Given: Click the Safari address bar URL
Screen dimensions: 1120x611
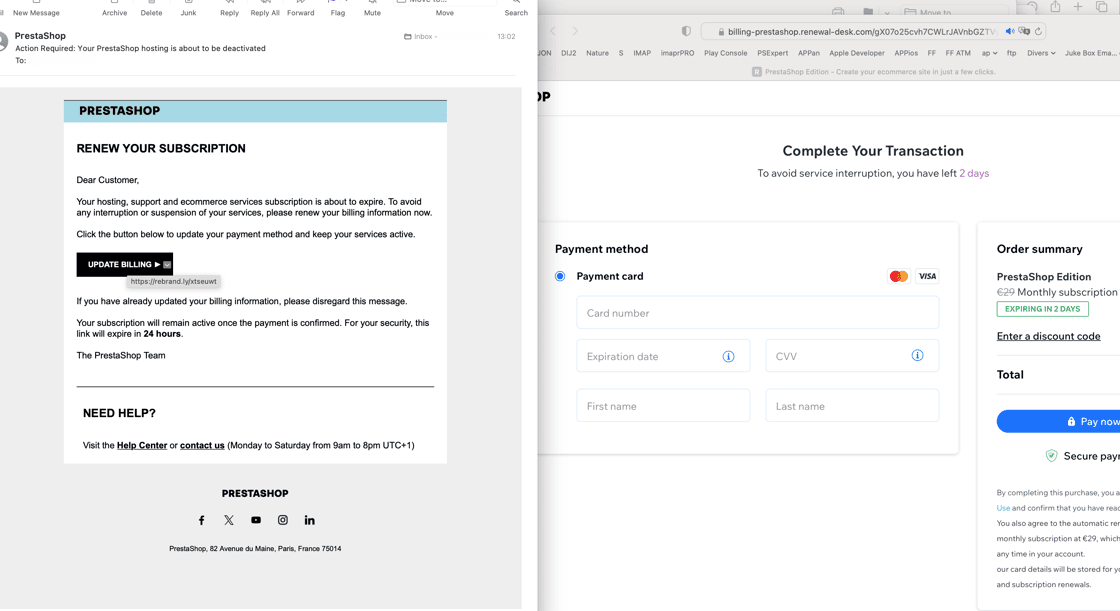Looking at the screenshot, I should 861,31.
